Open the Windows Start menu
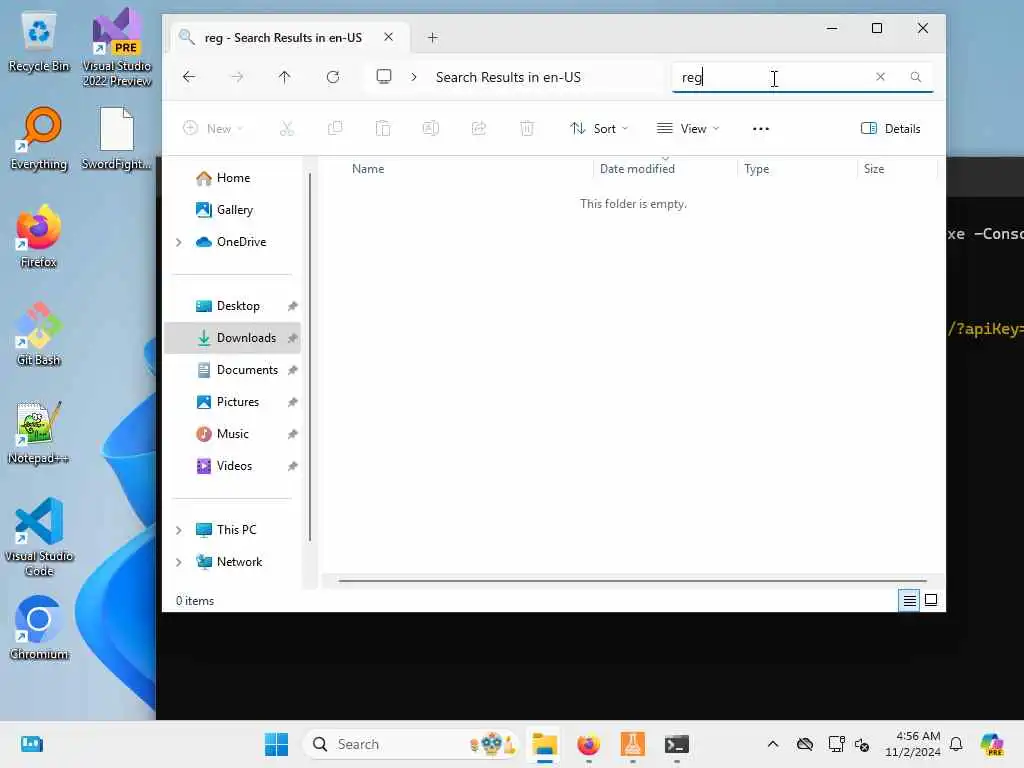 [x=276, y=744]
